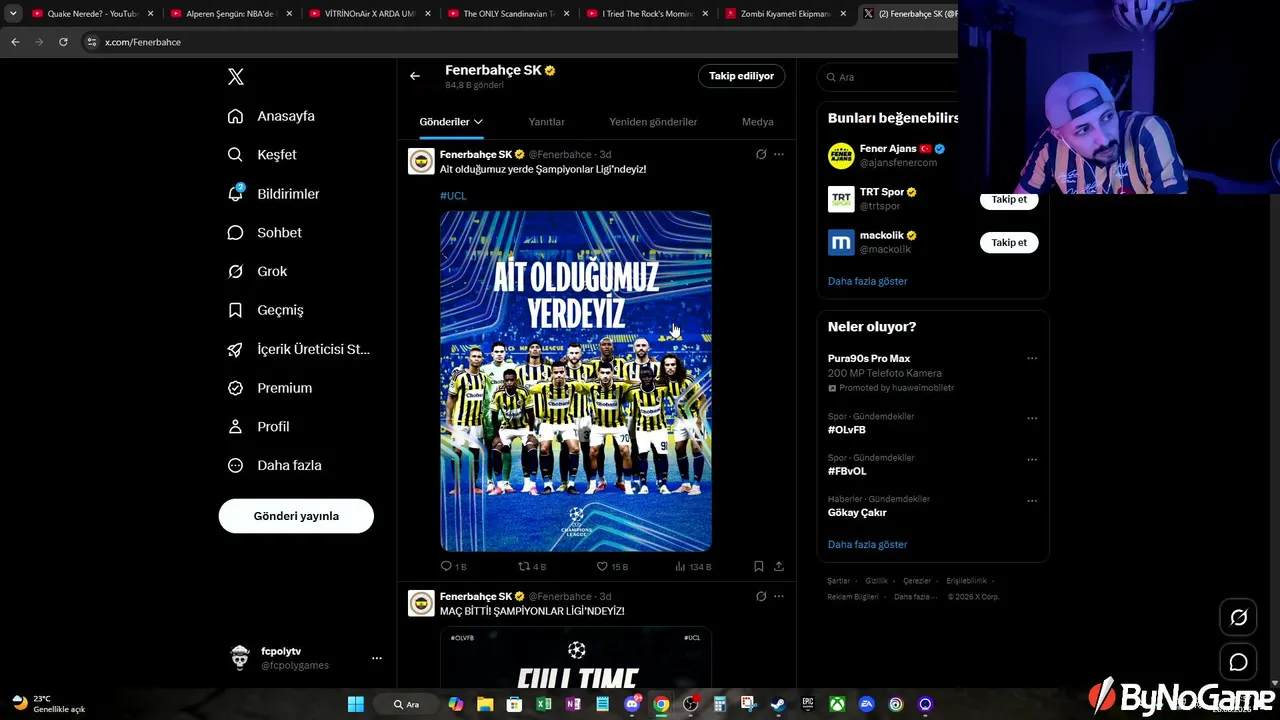The width and height of the screenshot is (1280, 720).
Task: Click the Gönderi yayınla button
Action: point(296,516)
